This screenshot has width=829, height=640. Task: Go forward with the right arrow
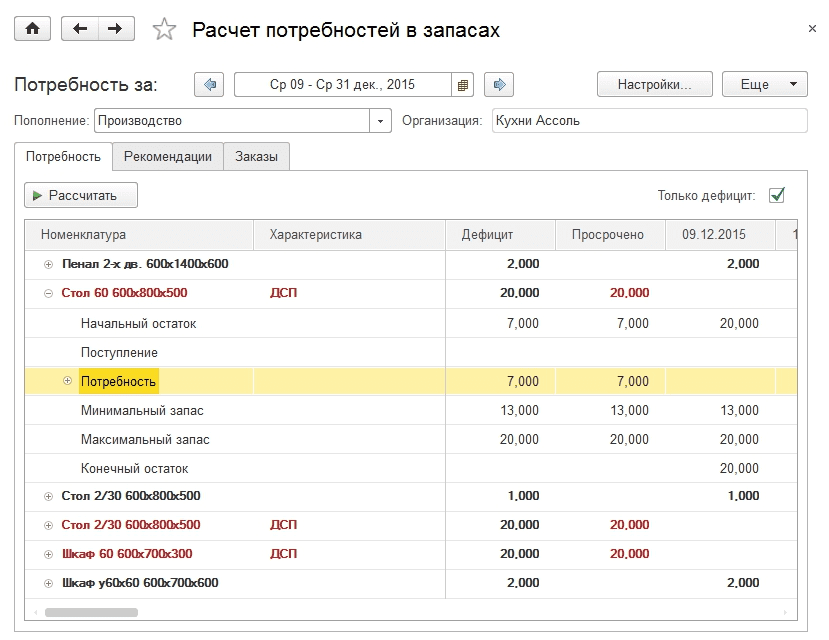click(x=117, y=29)
